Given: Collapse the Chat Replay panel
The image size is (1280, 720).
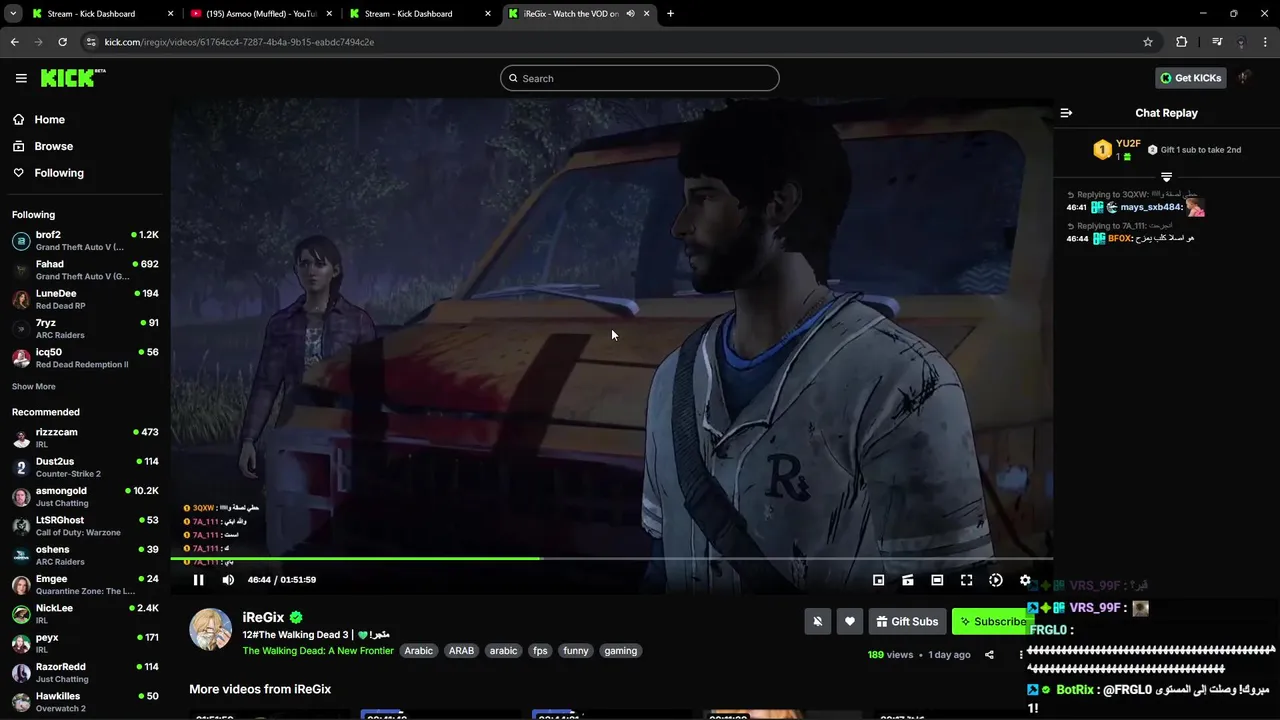Looking at the screenshot, I should [x=1066, y=113].
